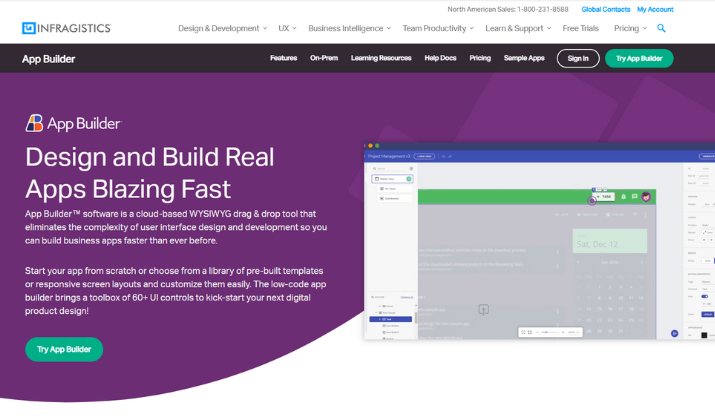This screenshot has height=420, width=715.
Task: Click the black fill swatch in preview properties
Action: [704, 335]
